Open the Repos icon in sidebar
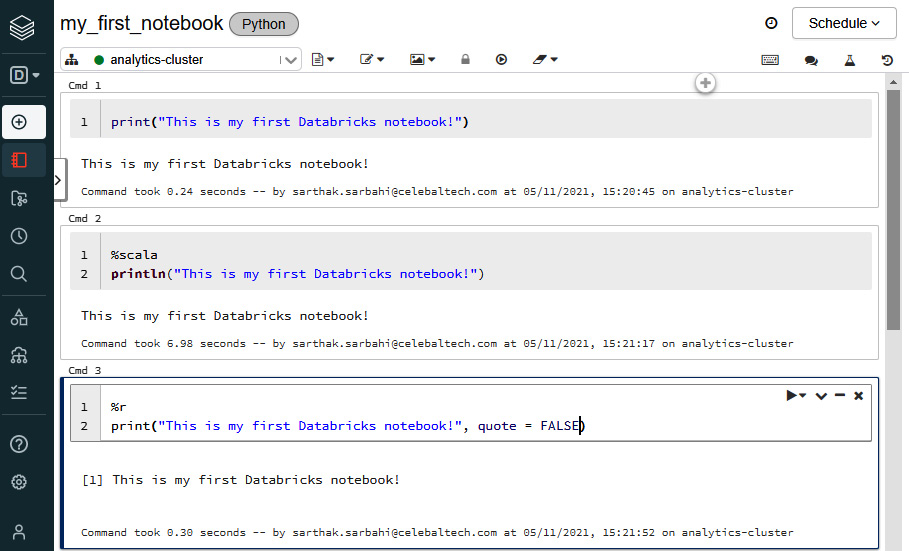909x551 pixels. pyautogui.click(x=19, y=198)
